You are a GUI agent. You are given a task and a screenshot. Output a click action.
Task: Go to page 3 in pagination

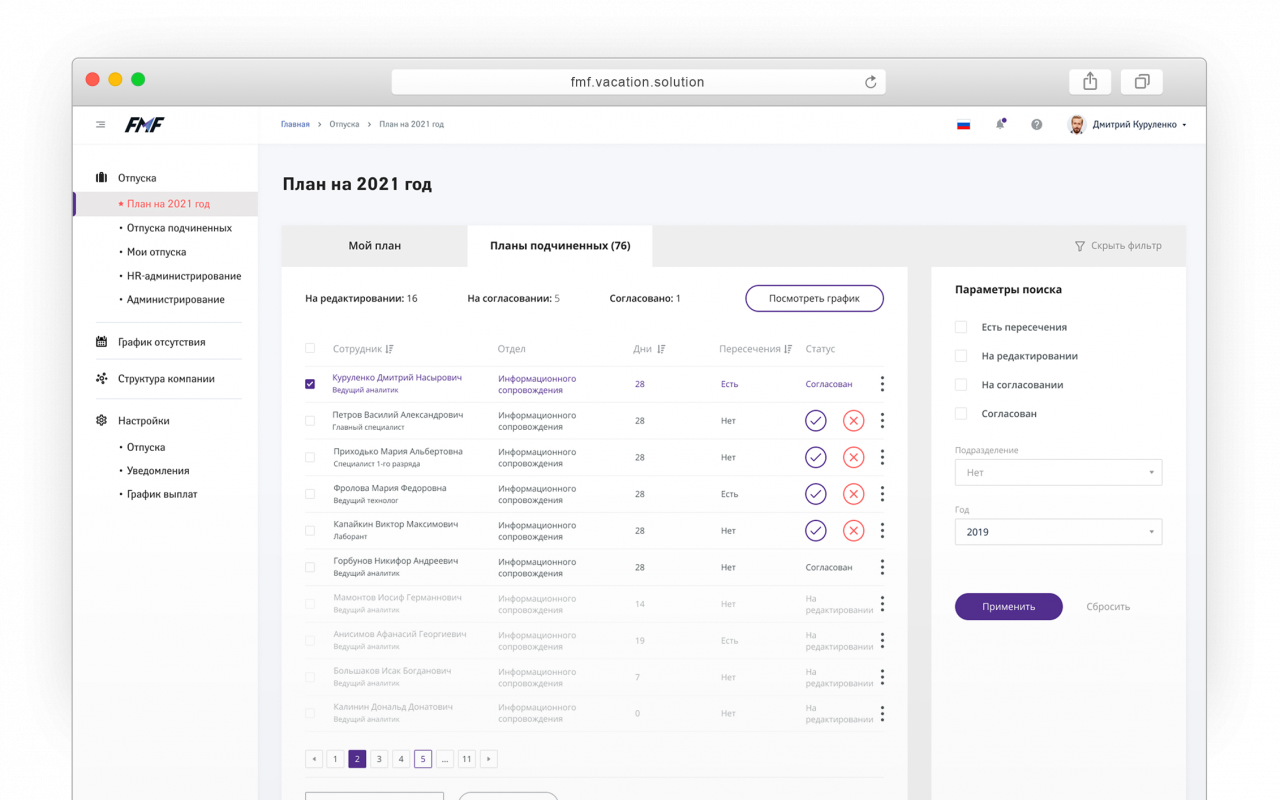pyautogui.click(x=379, y=759)
